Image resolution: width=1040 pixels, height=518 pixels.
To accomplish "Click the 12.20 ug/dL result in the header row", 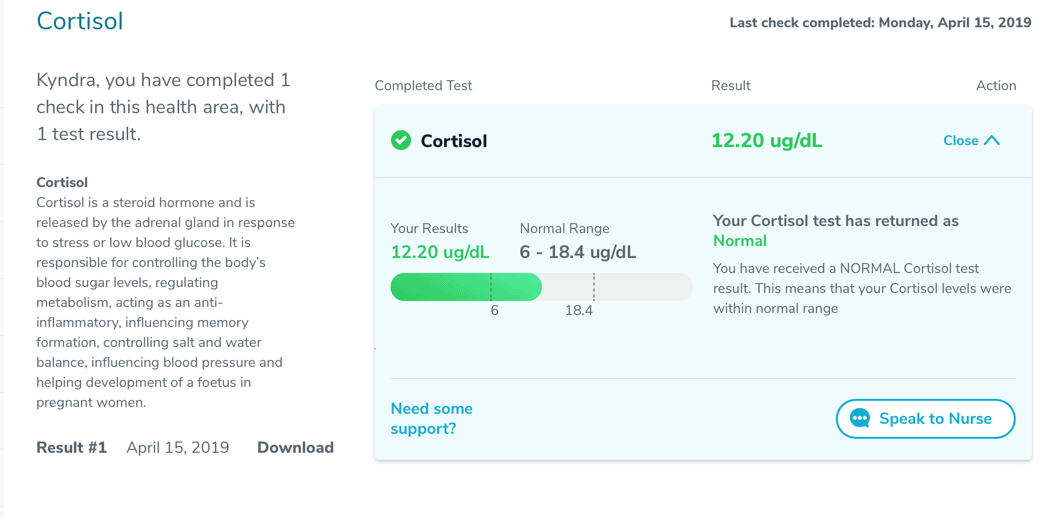I will [x=767, y=141].
